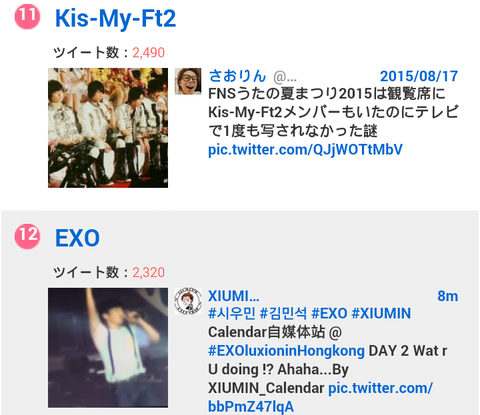
Task: Click the #XIUMIN hashtag
Action: coord(381,314)
